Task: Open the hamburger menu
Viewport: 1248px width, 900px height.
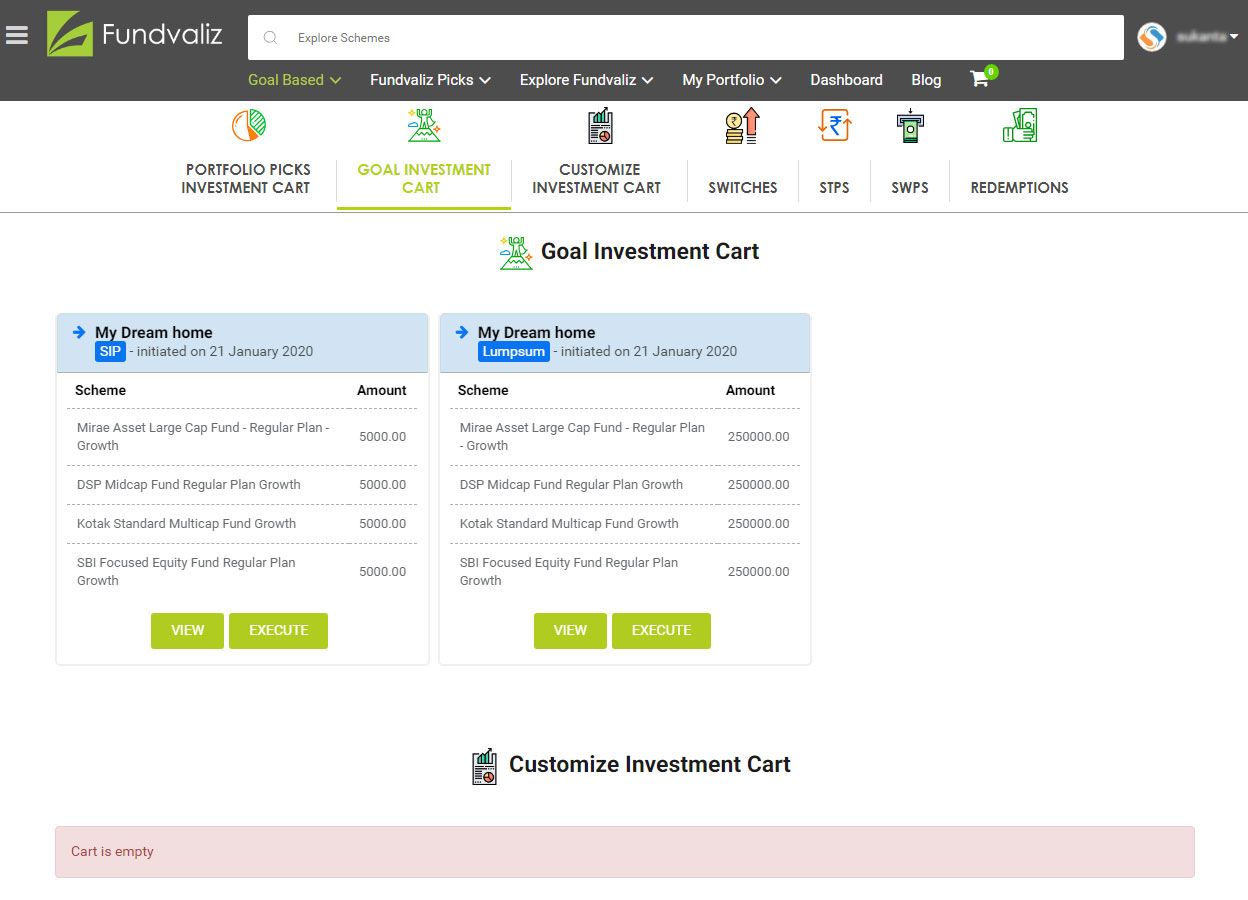Action: (x=17, y=35)
